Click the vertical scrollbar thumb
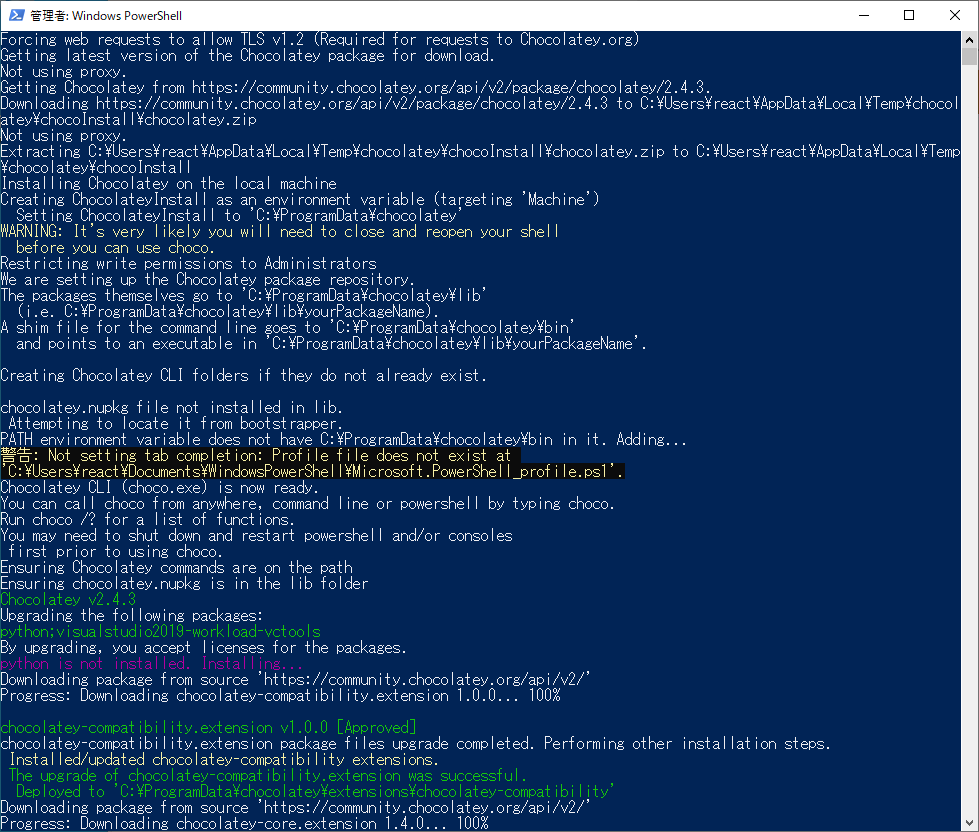979x832 pixels. click(969, 57)
